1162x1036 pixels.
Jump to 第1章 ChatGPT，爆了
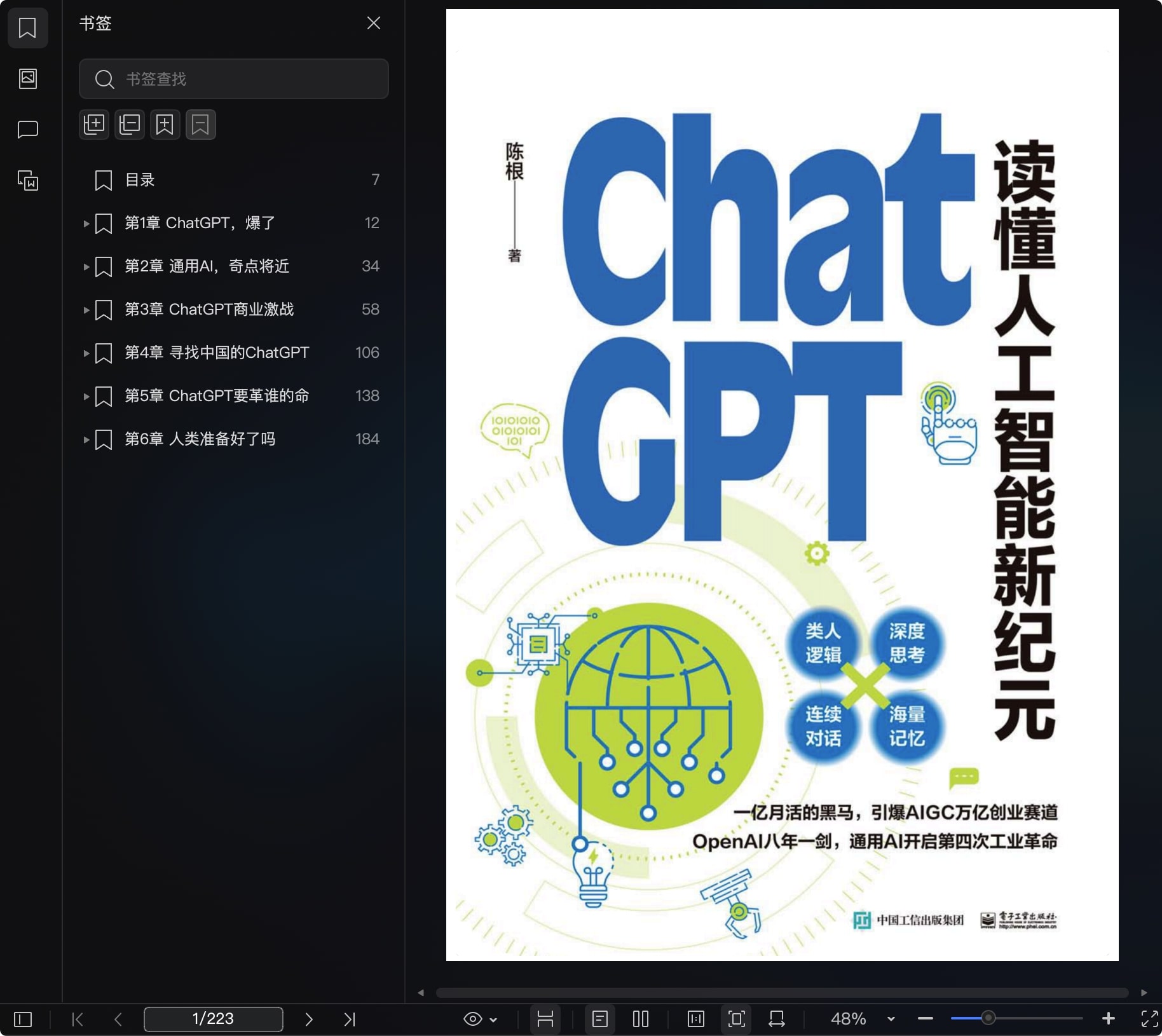(200, 223)
